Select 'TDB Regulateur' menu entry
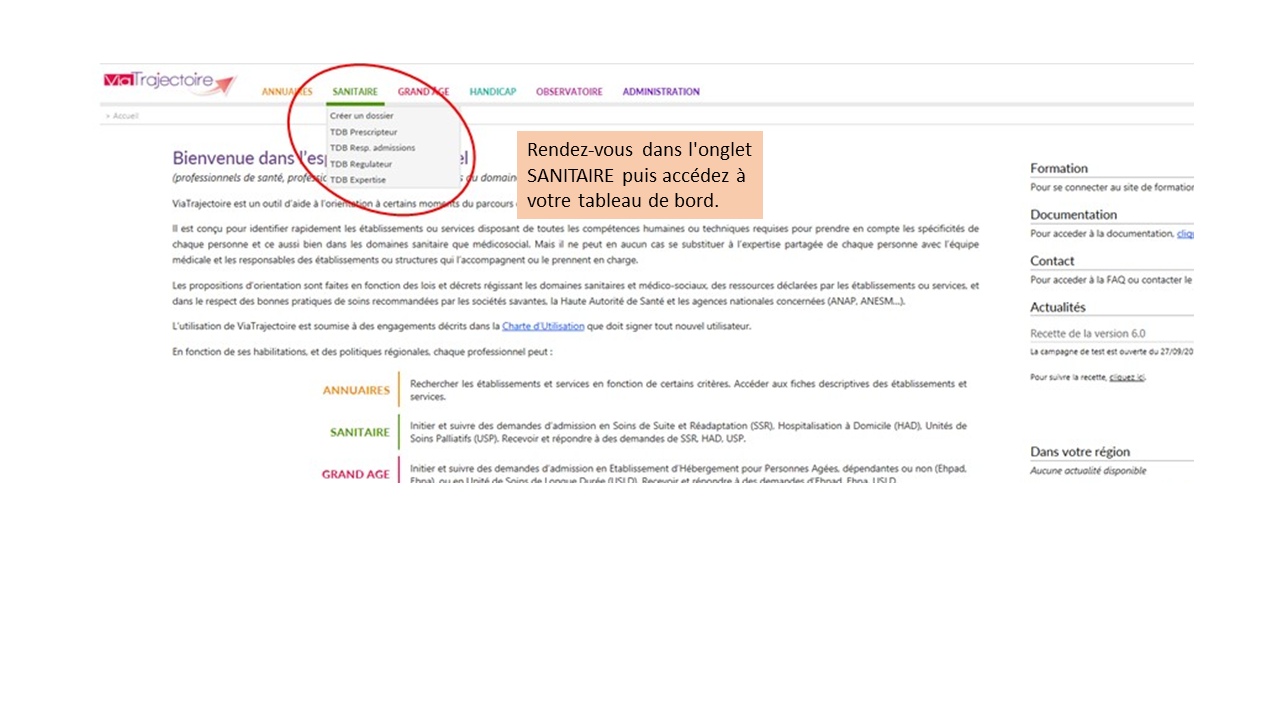1280x720 pixels. pyautogui.click(x=361, y=164)
